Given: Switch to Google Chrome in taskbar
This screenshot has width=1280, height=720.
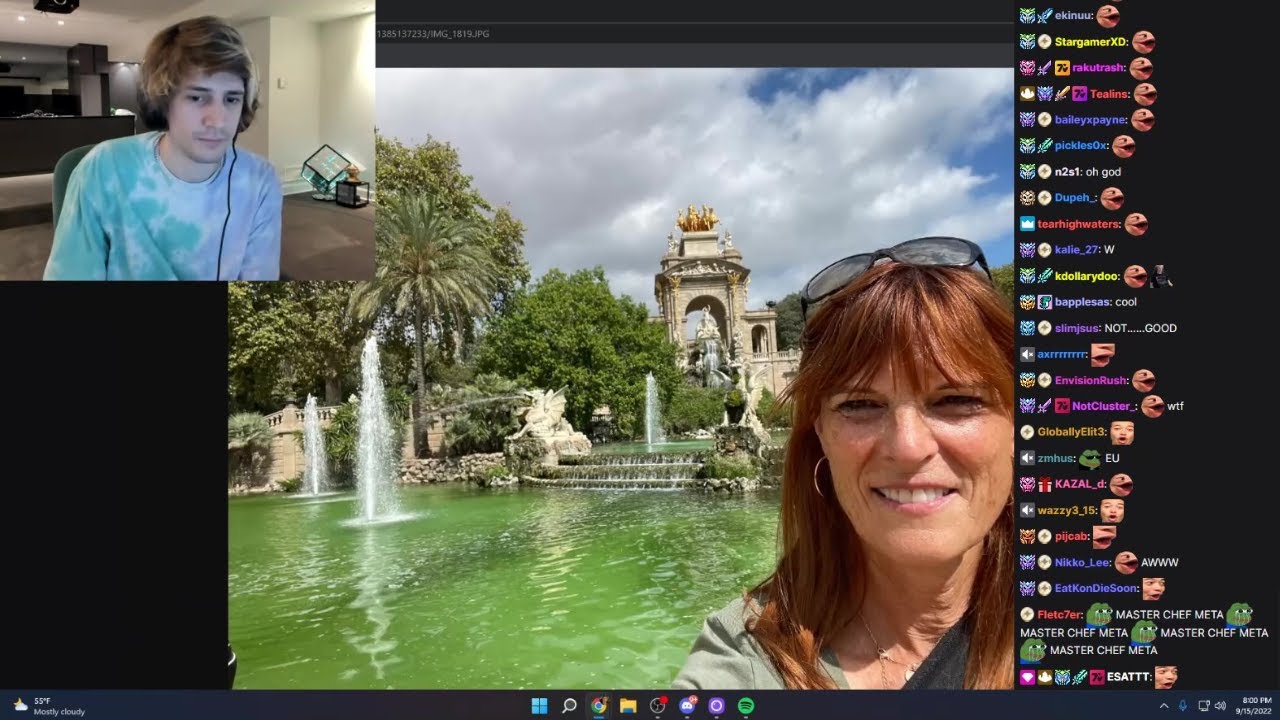Looking at the screenshot, I should point(598,706).
